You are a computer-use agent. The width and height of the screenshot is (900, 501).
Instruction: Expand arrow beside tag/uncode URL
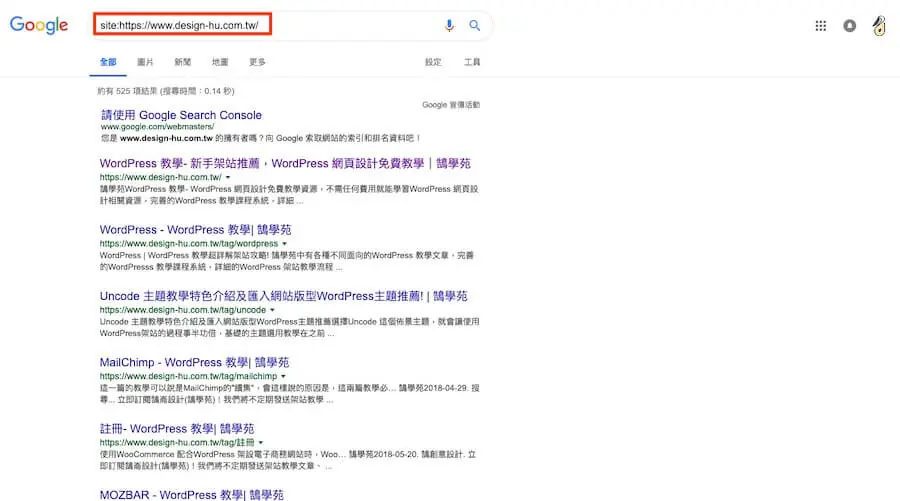pos(272,310)
